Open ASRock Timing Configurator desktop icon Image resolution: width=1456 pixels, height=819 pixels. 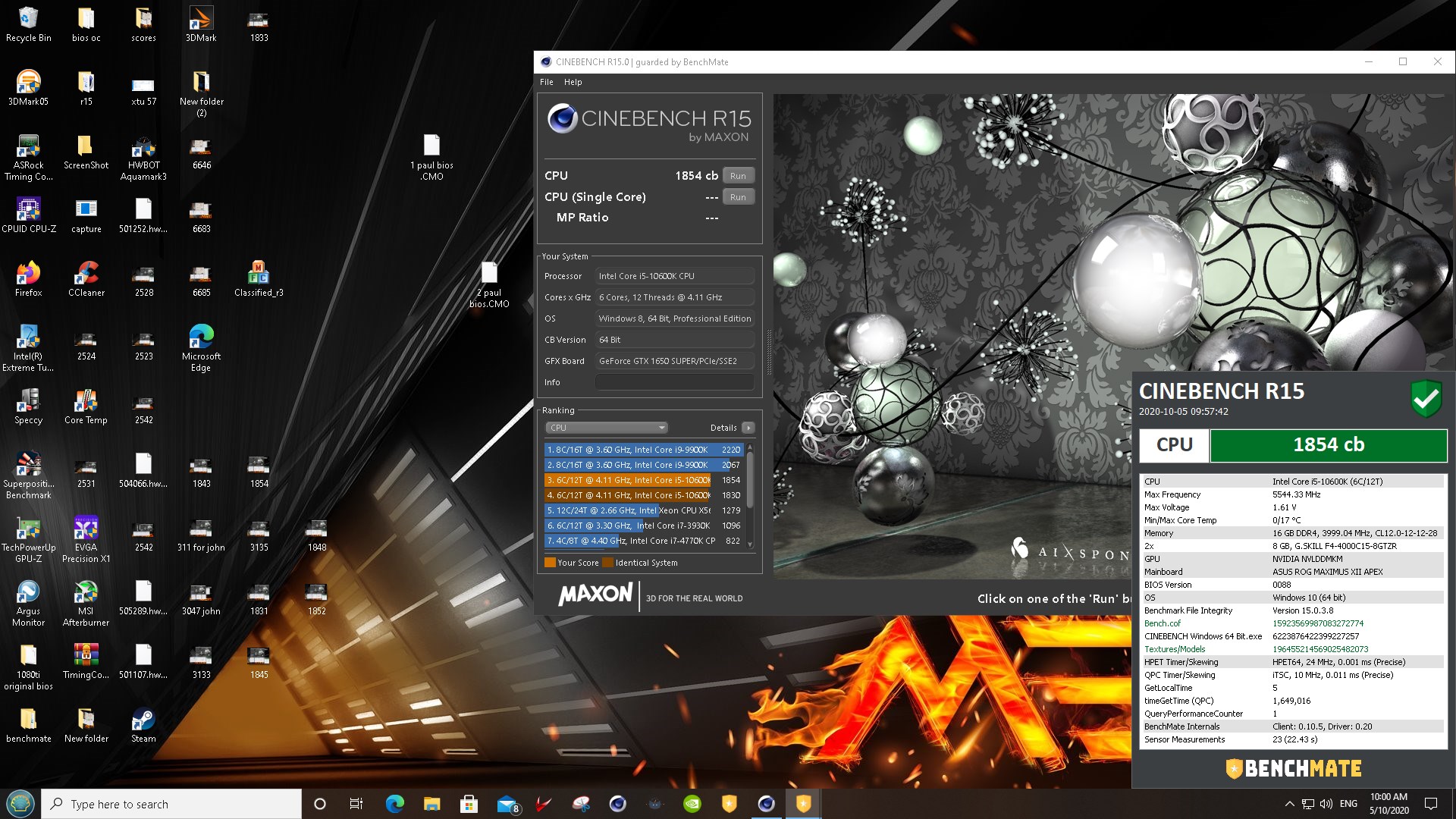[28, 158]
